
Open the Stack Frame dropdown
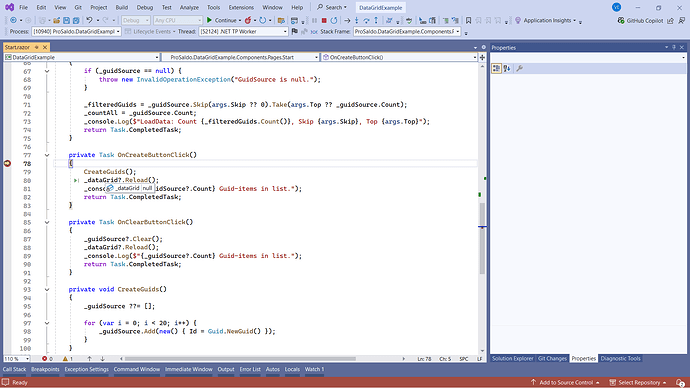[407, 31]
